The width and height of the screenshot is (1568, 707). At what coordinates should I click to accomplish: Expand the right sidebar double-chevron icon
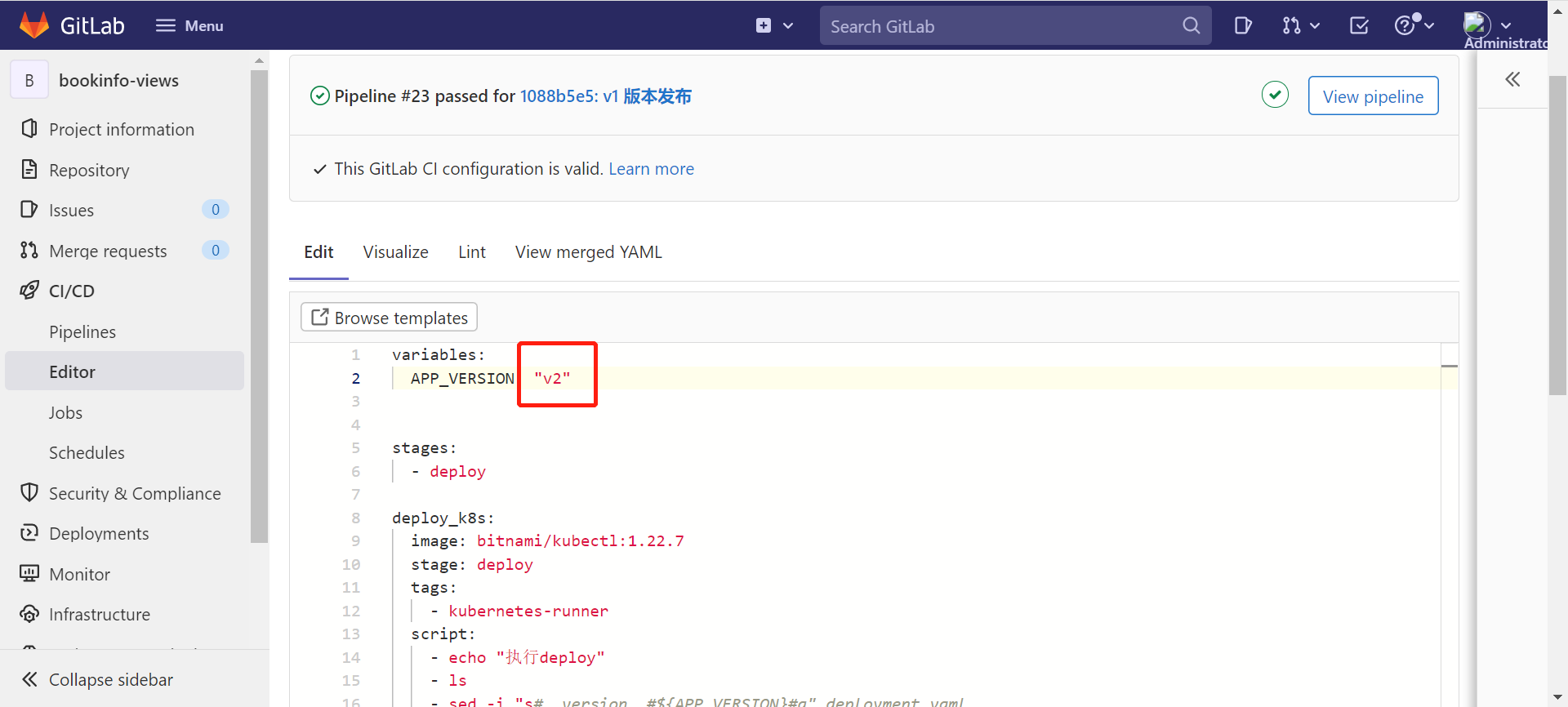click(1512, 79)
